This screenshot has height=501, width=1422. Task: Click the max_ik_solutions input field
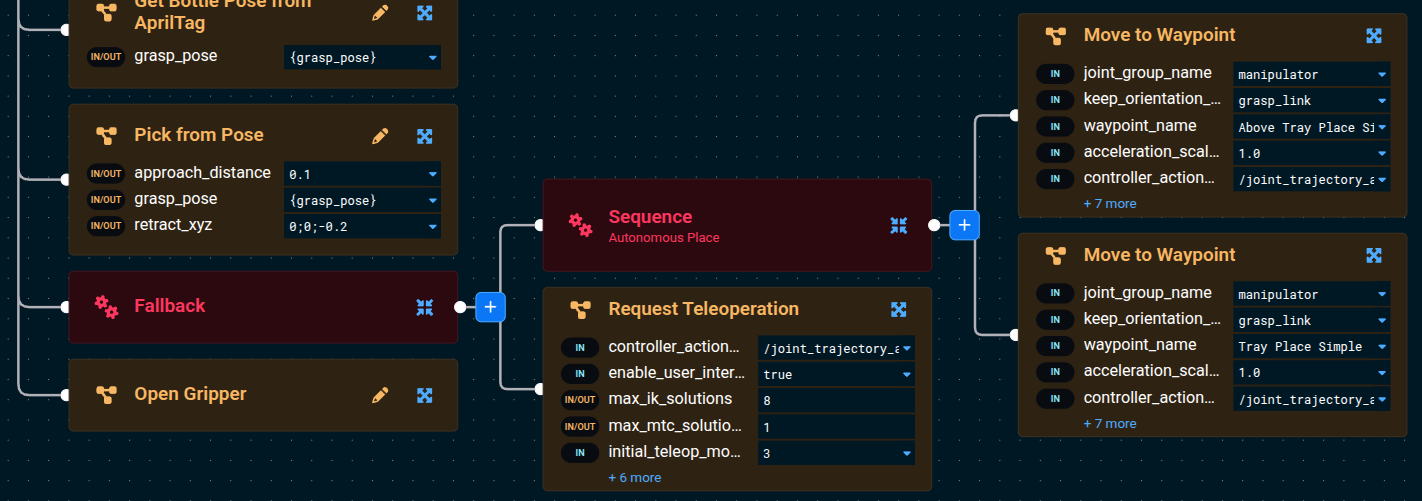(x=836, y=400)
